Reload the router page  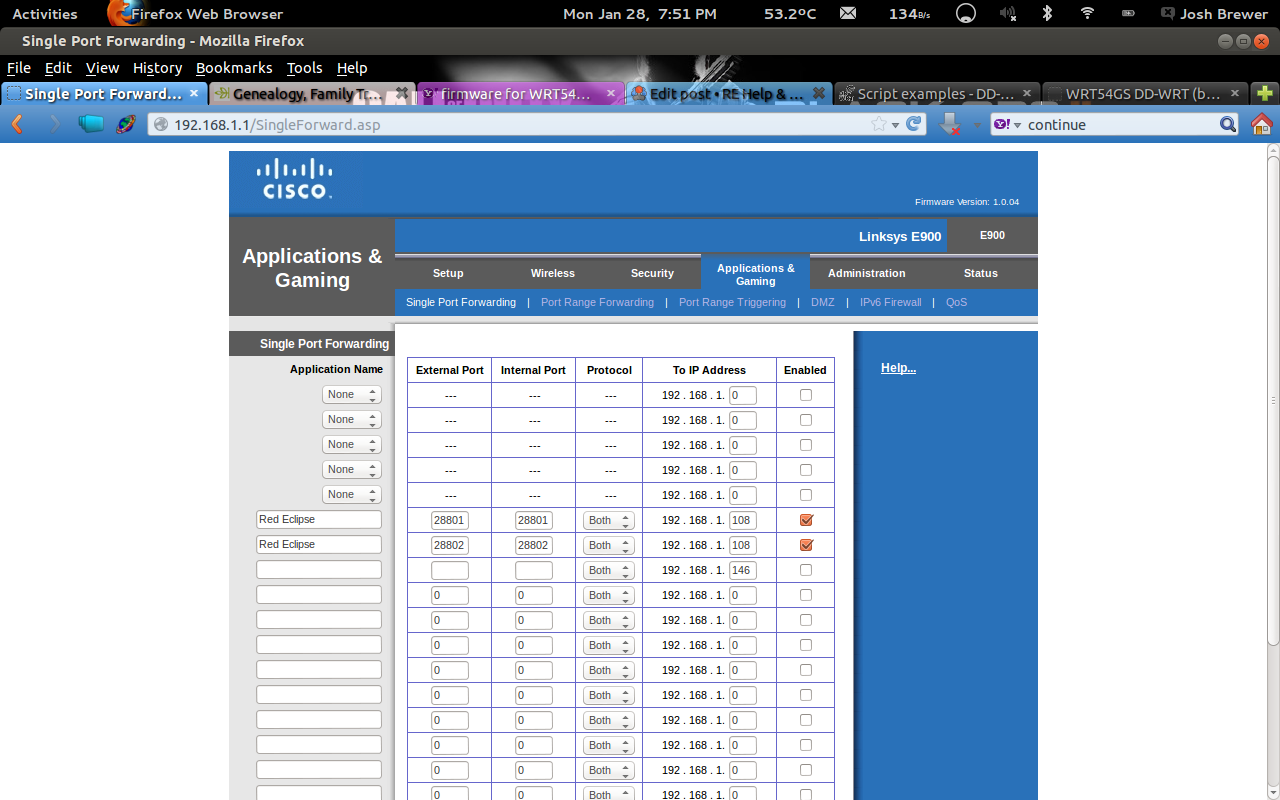point(914,124)
